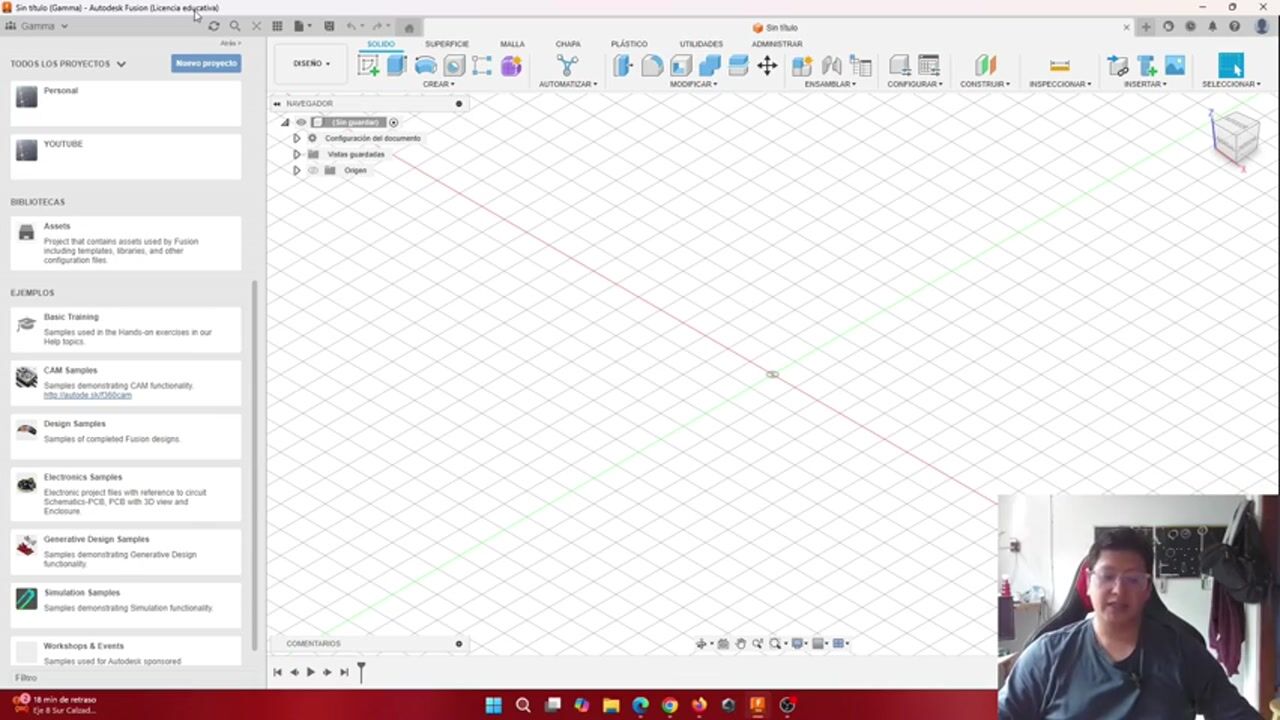Click the ViewCube in the viewport corner
The width and height of the screenshot is (1280, 720).
1236,137
